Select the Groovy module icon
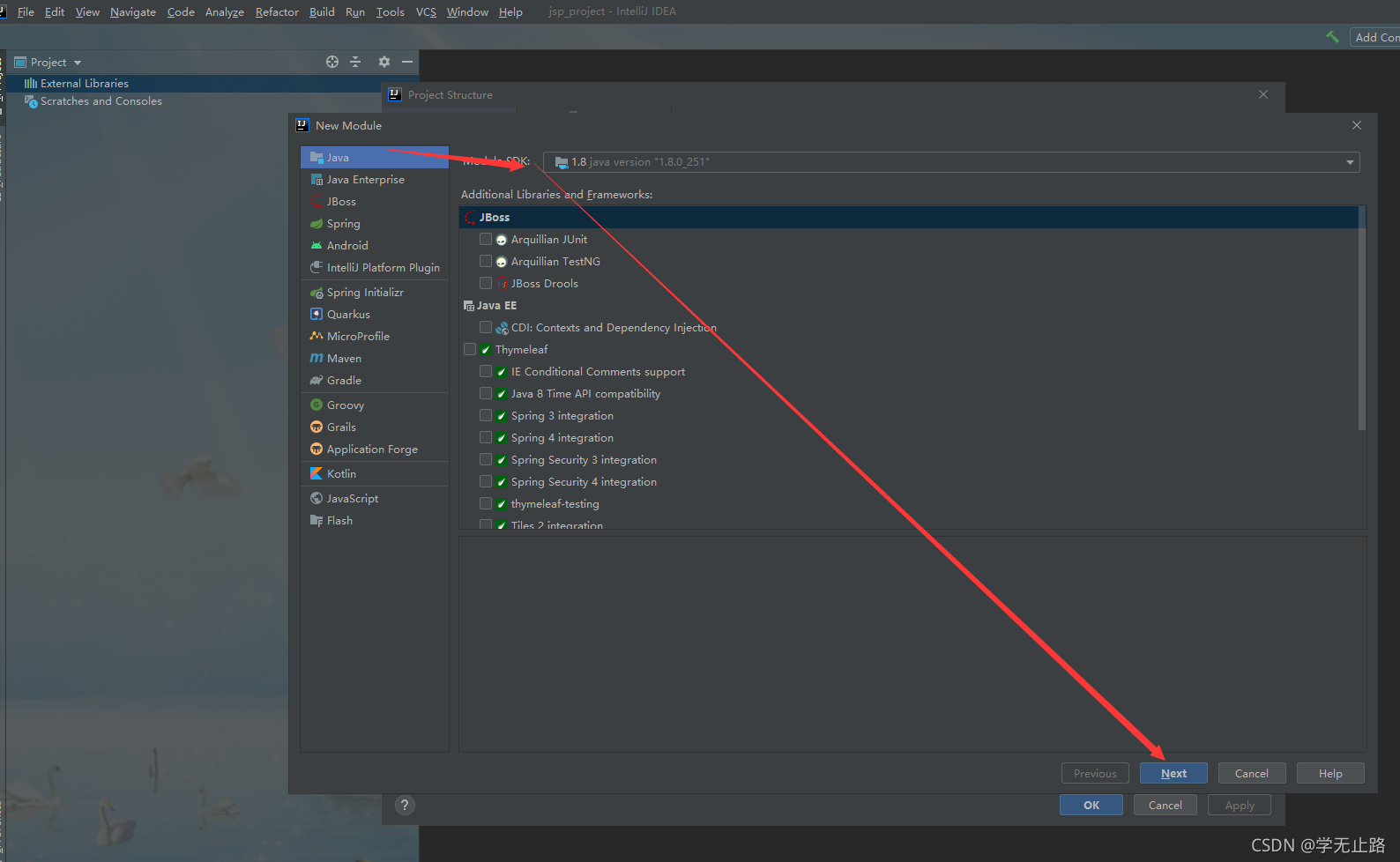 point(316,405)
